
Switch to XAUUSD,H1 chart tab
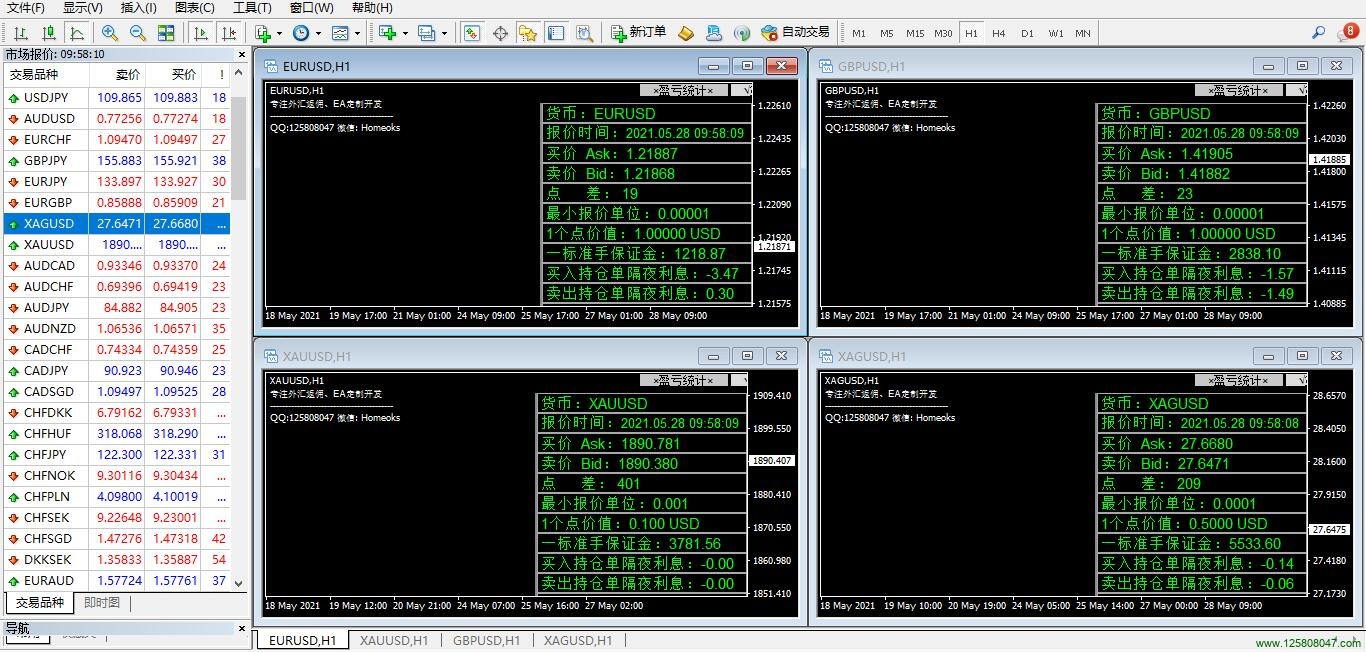[394, 641]
